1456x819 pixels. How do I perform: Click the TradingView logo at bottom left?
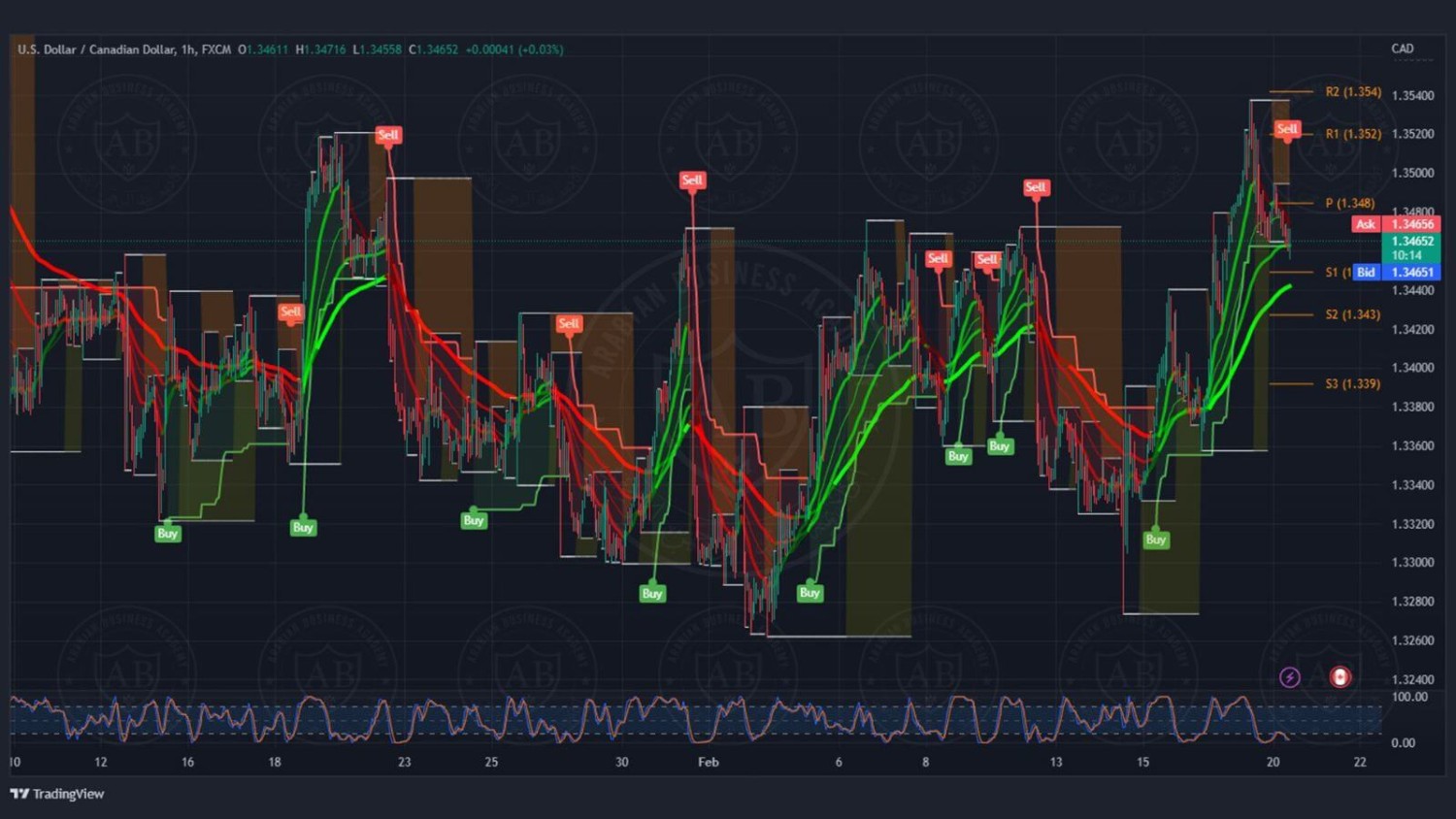57,794
